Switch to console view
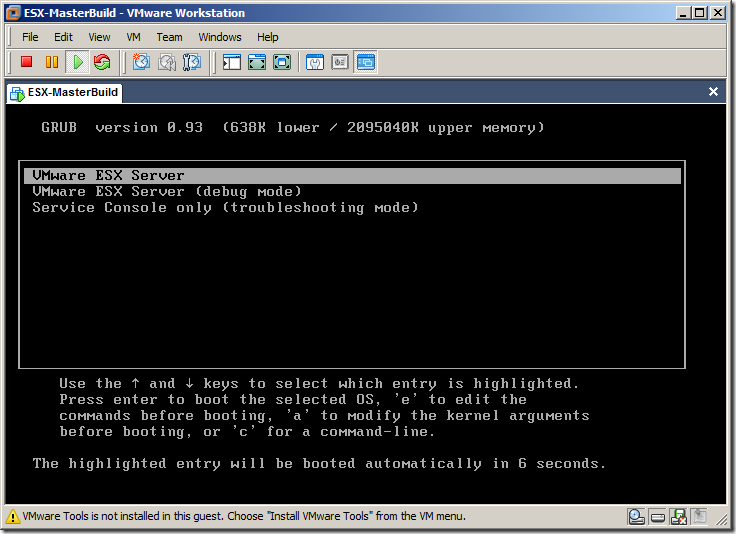Screen dimensions: 736x534 366,62
